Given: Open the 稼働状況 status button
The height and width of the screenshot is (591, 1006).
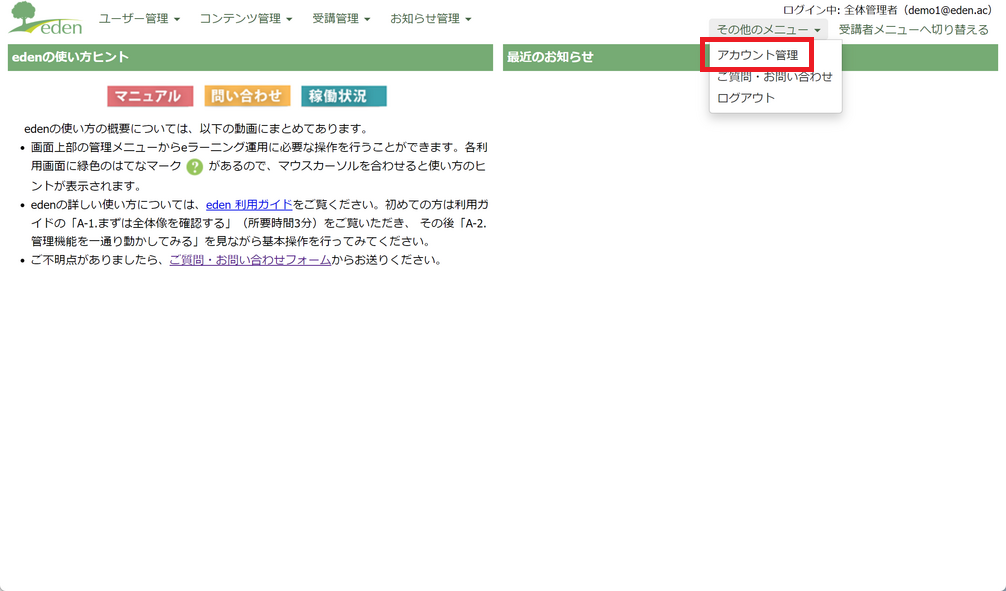Looking at the screenshot, I should coord(344,96).
